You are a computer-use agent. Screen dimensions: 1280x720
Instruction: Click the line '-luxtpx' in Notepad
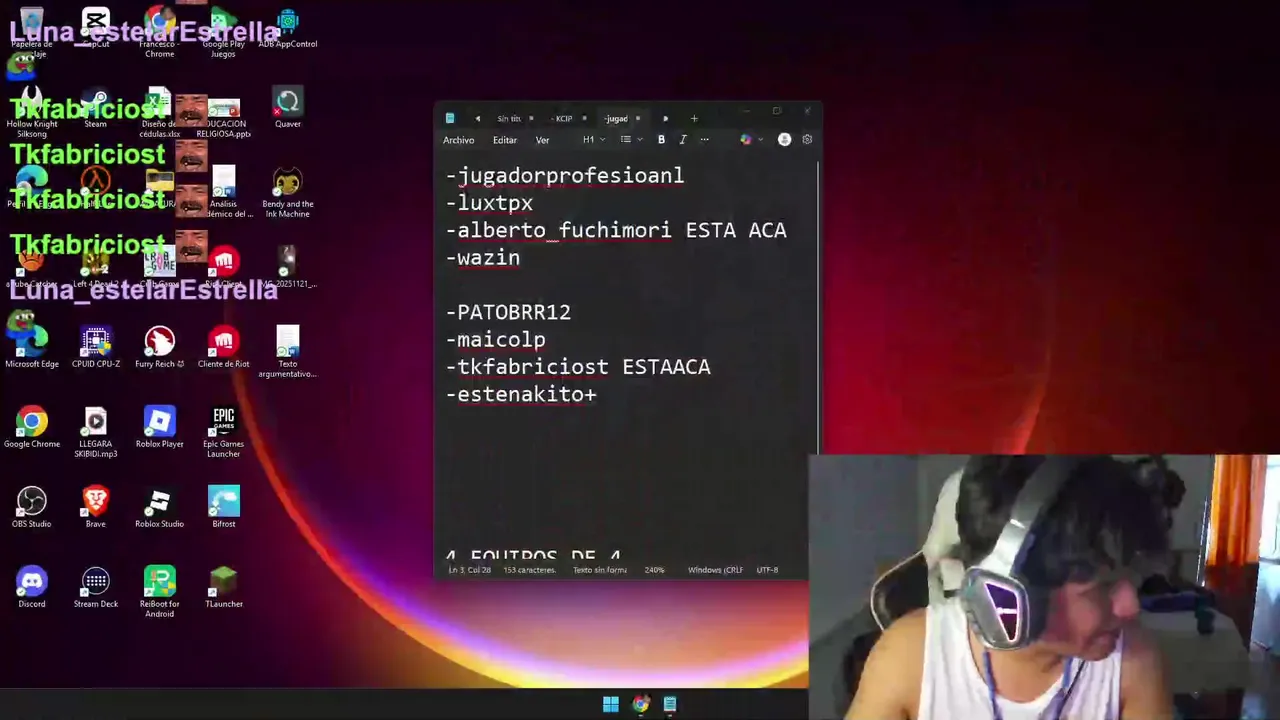pos(489,203)
